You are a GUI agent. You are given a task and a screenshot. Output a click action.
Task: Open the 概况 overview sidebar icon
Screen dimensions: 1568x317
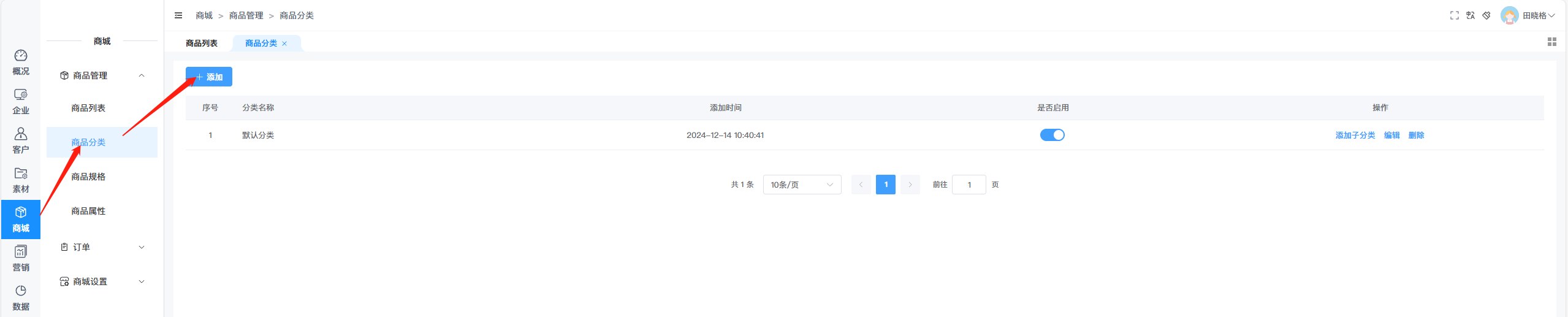(x=21, y=63)
